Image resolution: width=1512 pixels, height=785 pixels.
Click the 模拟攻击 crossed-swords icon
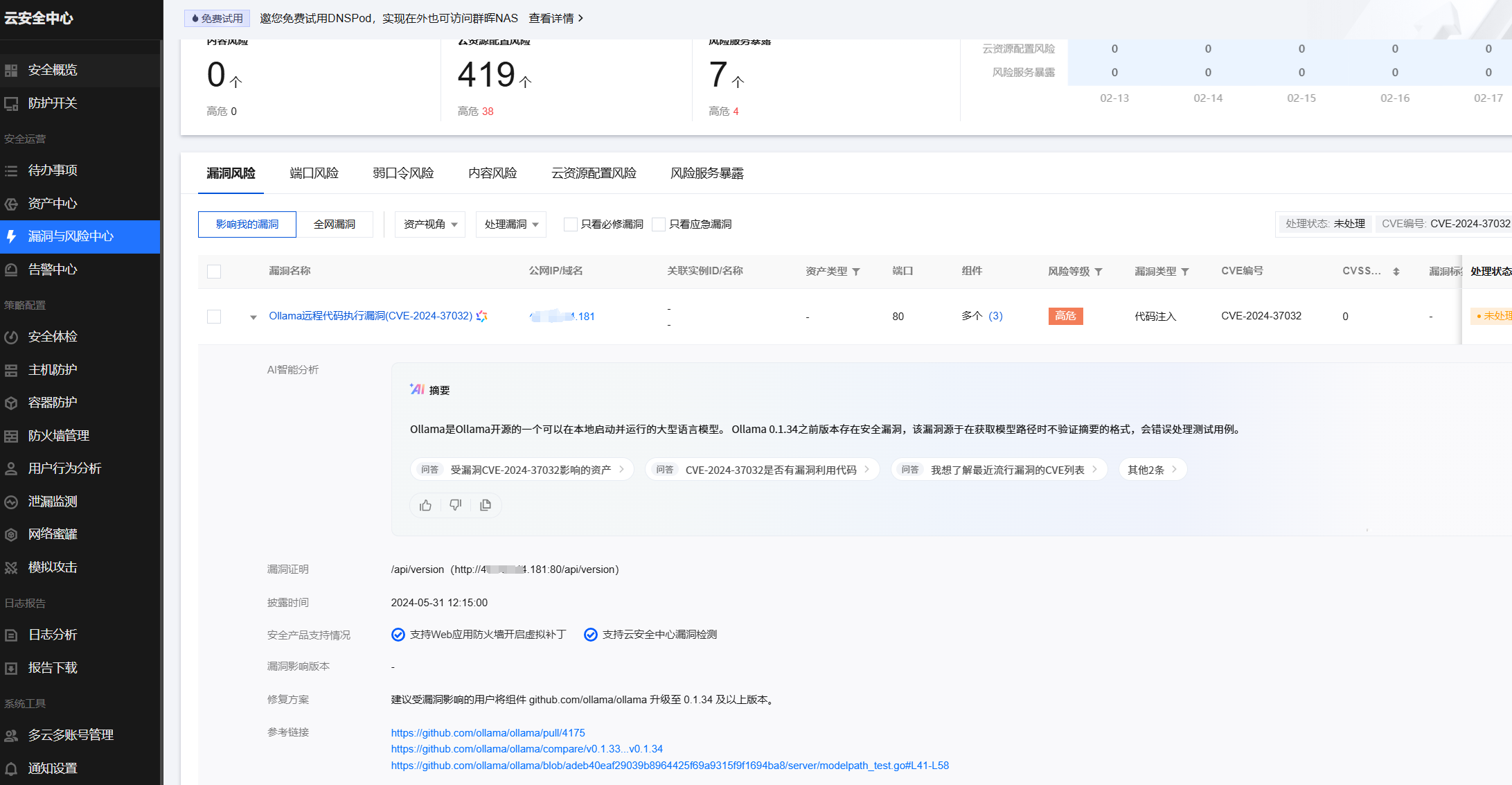[11, 567]
